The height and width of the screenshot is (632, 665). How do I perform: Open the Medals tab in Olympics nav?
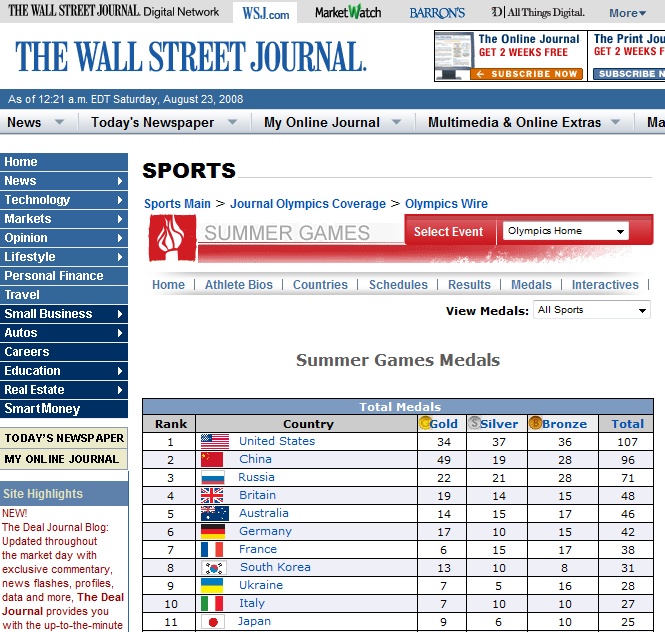pyautogui.click(x=531, y=285)
